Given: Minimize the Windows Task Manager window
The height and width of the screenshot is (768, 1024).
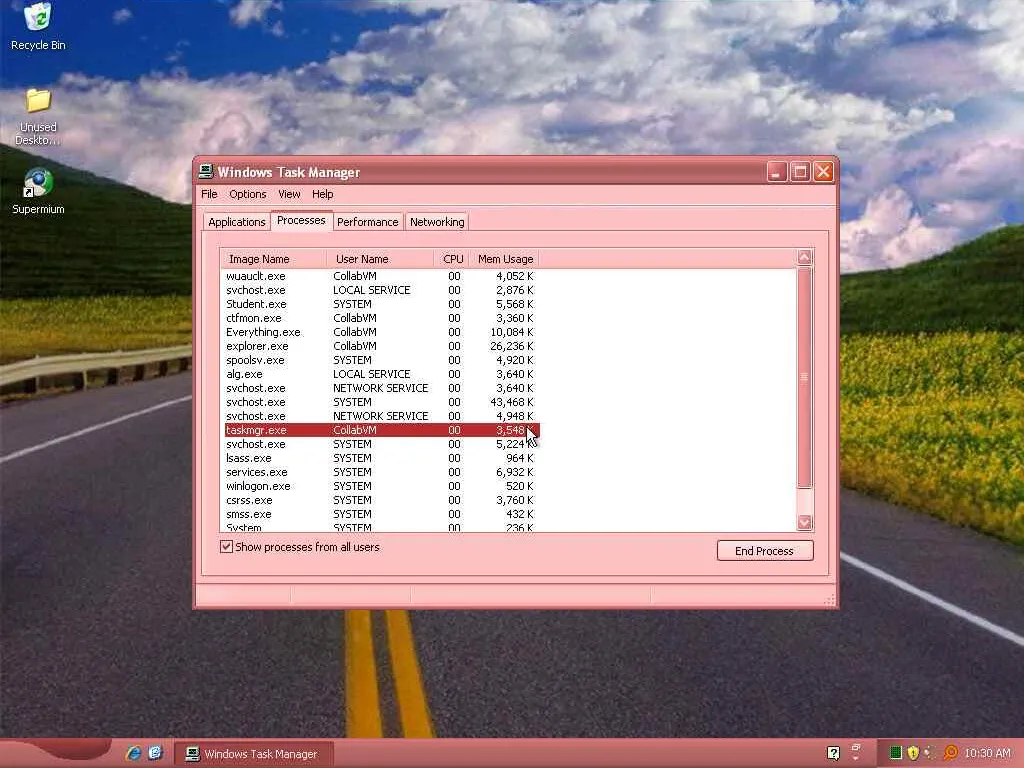Looking at the screenshot, I should [776, 172].
